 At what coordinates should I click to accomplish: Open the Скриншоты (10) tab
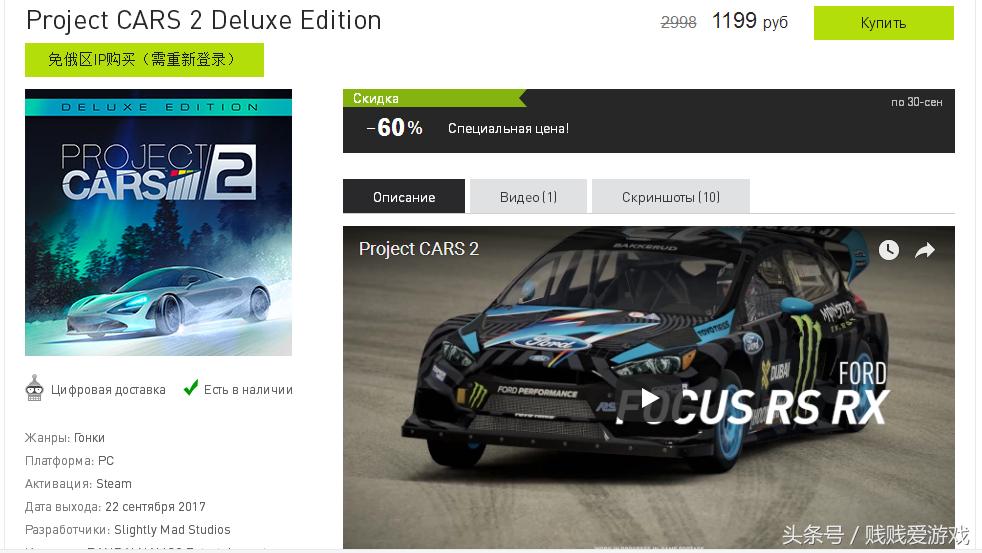(670, 197)
